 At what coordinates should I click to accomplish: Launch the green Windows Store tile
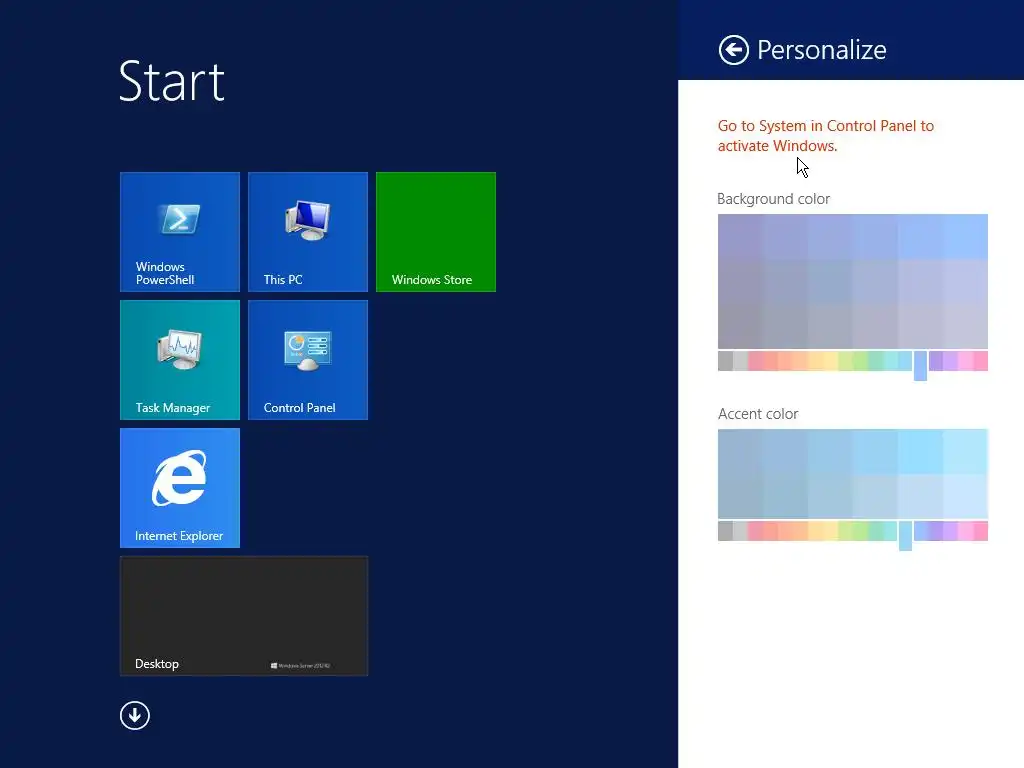click(436, 232)
